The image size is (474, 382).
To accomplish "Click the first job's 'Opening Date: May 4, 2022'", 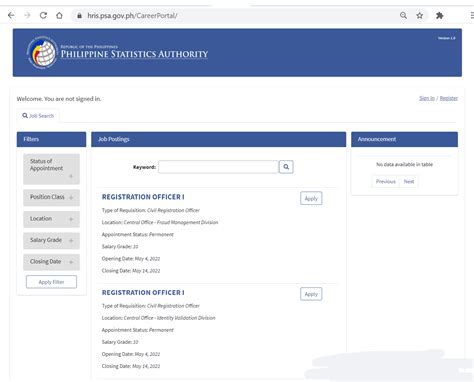I will (x=131, y=259).
